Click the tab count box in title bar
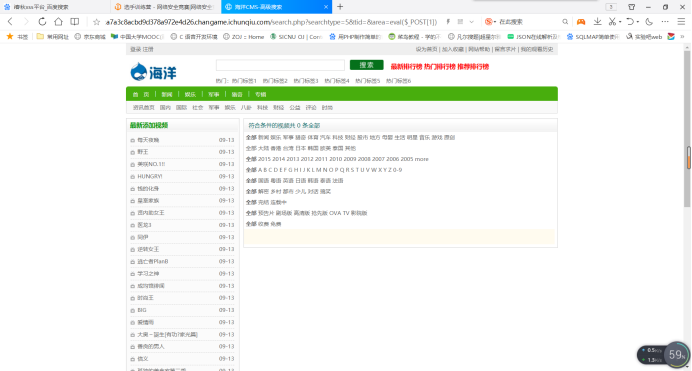692x371 pixels. (611, 7)
